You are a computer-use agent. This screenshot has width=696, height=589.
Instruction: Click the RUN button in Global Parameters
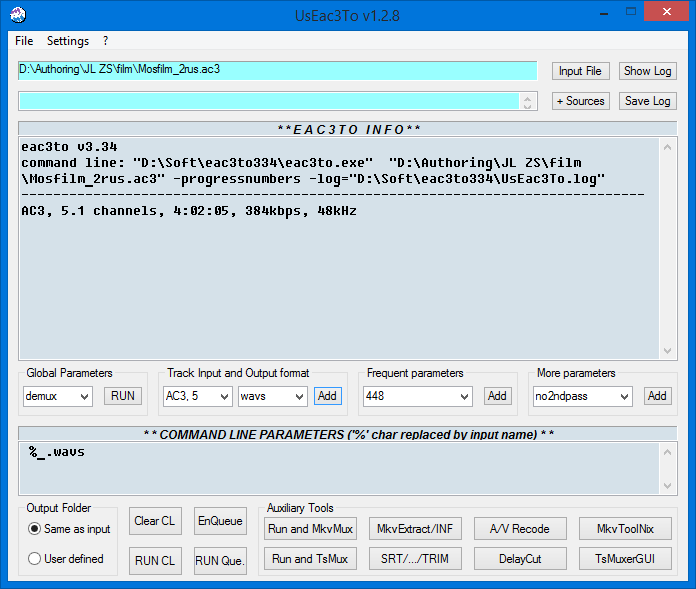tap(123, 396)
